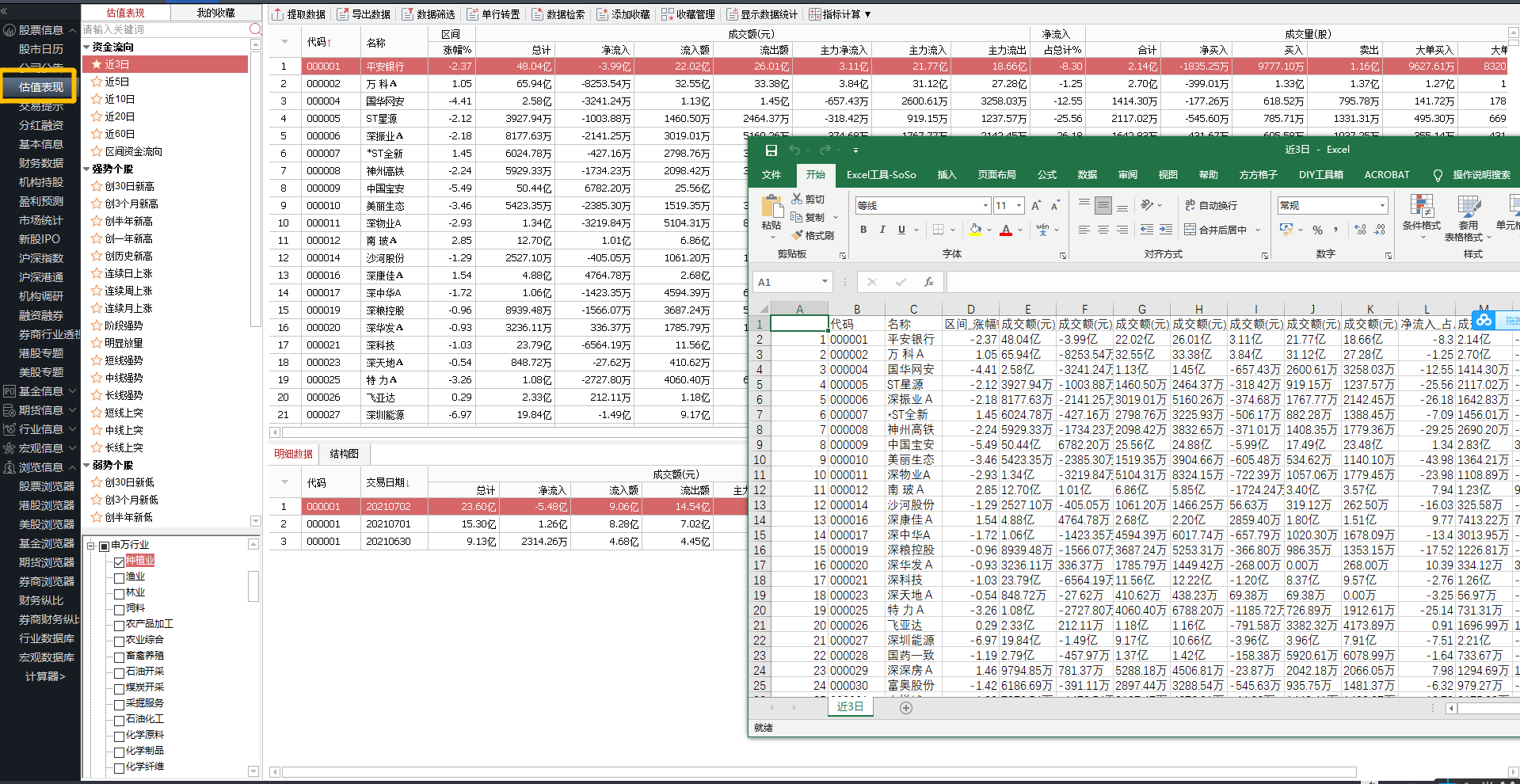This screenshot has height=784, width=1520.
Task: Open Excel 方方格子 ribbon tab
Action: click(x=1258, y=175)
